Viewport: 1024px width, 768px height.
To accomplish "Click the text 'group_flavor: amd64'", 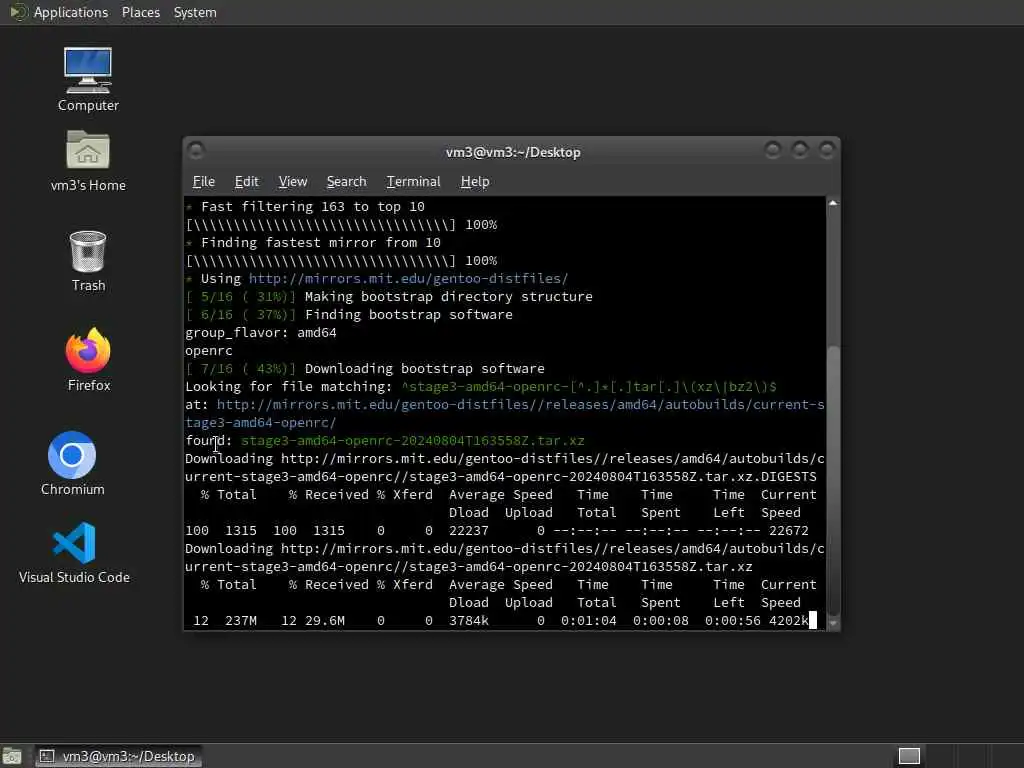I will (261, 332).
